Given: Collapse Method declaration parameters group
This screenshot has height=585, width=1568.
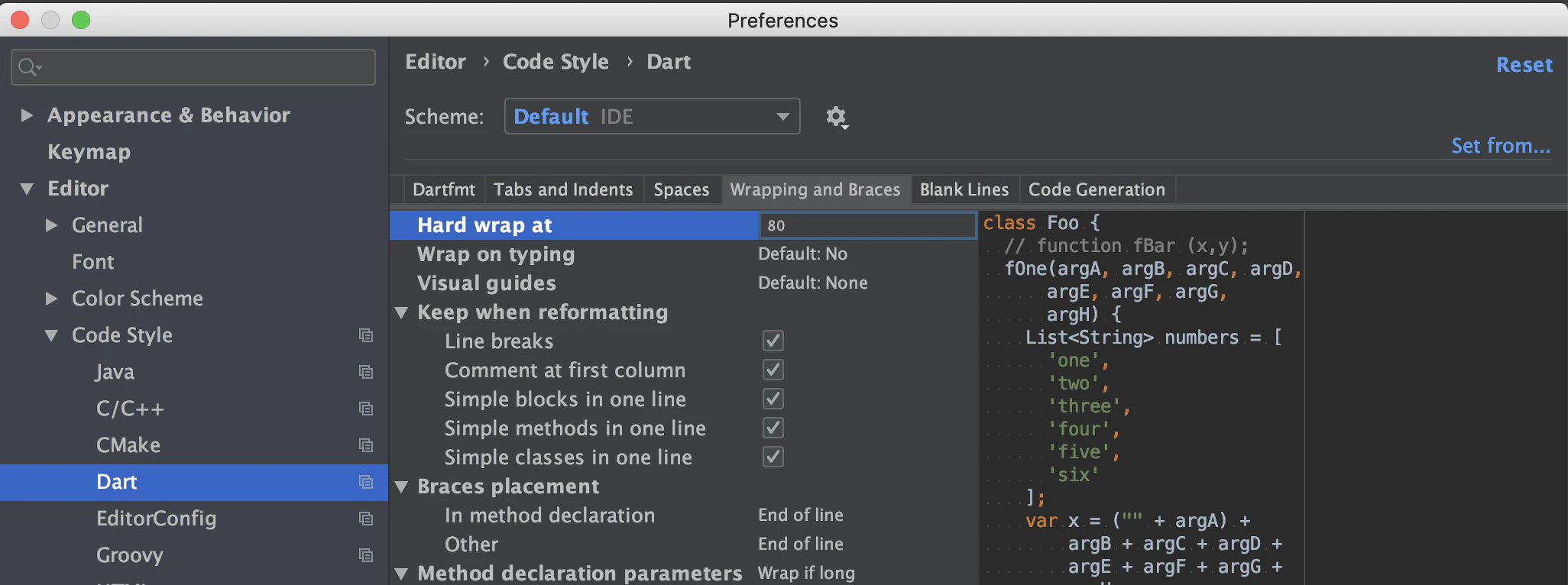Looking at the screenshot, I should pyautogui.click(x=401, y=574).
